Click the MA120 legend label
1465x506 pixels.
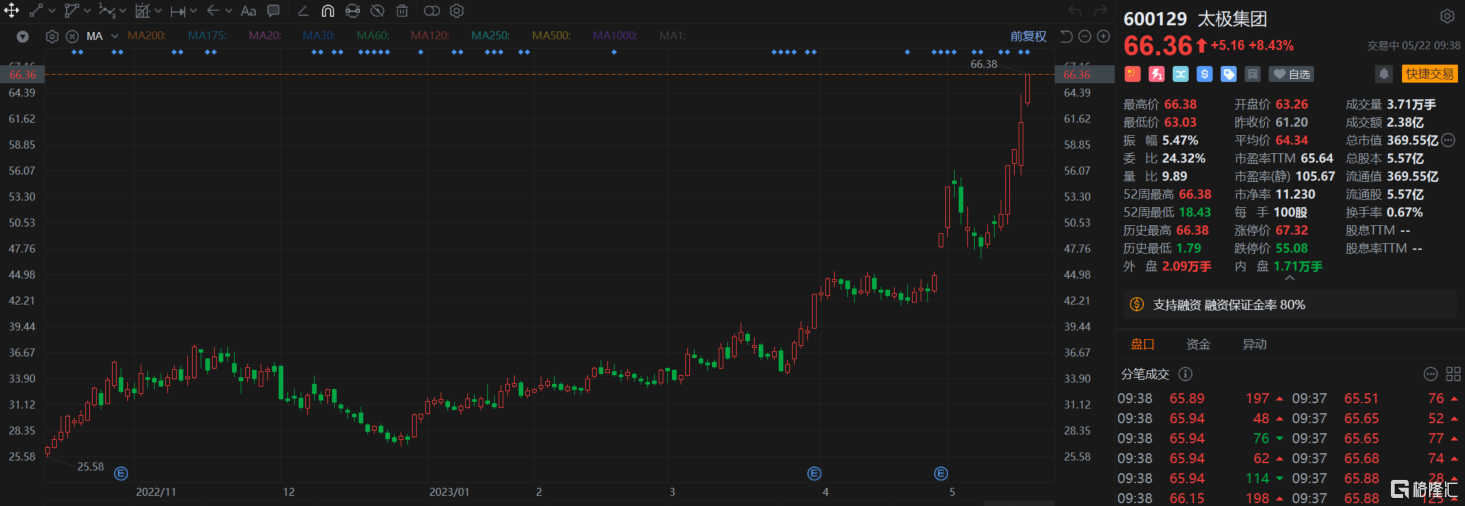tap(431, 36)
